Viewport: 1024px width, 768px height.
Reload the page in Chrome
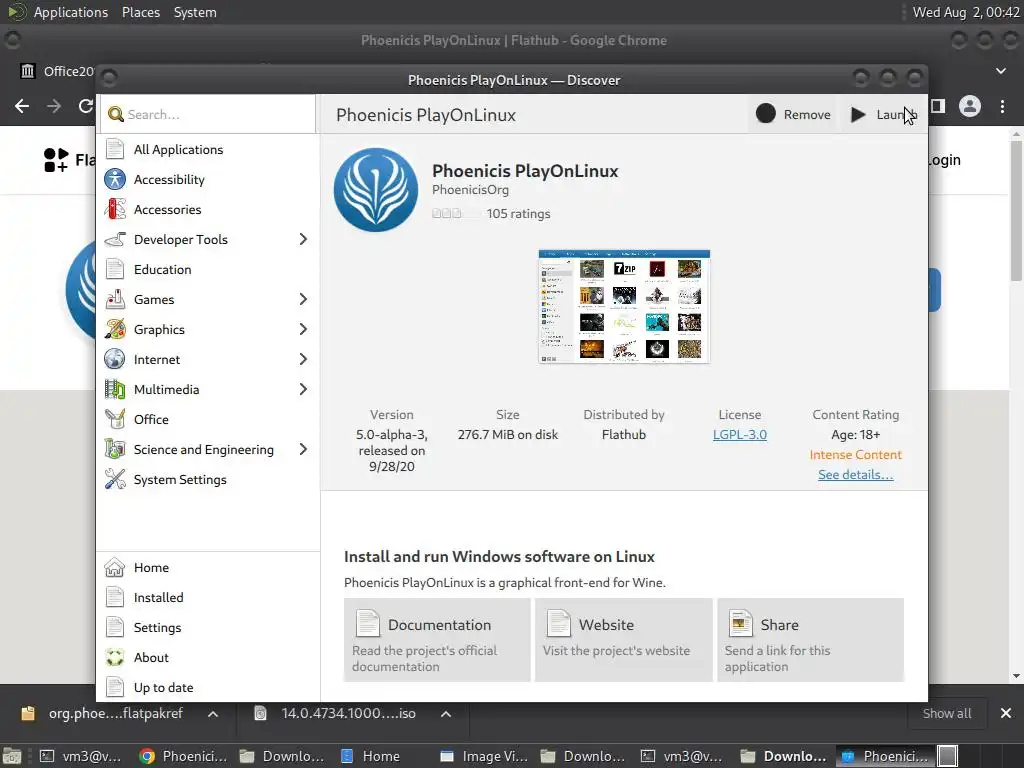pyautogui.click(x=86, y=106)
